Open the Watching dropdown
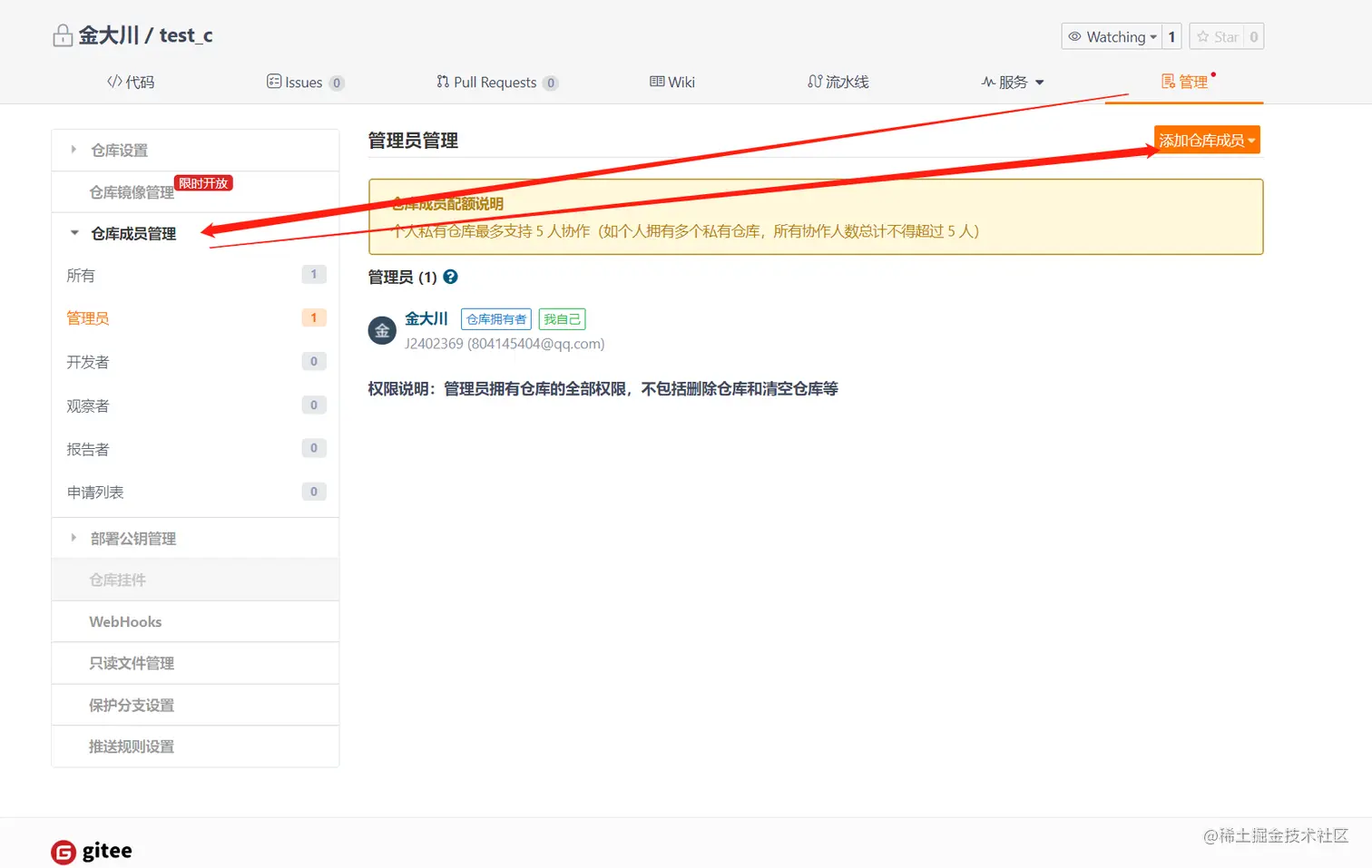1372x868 pixels. coord(1112,36)
